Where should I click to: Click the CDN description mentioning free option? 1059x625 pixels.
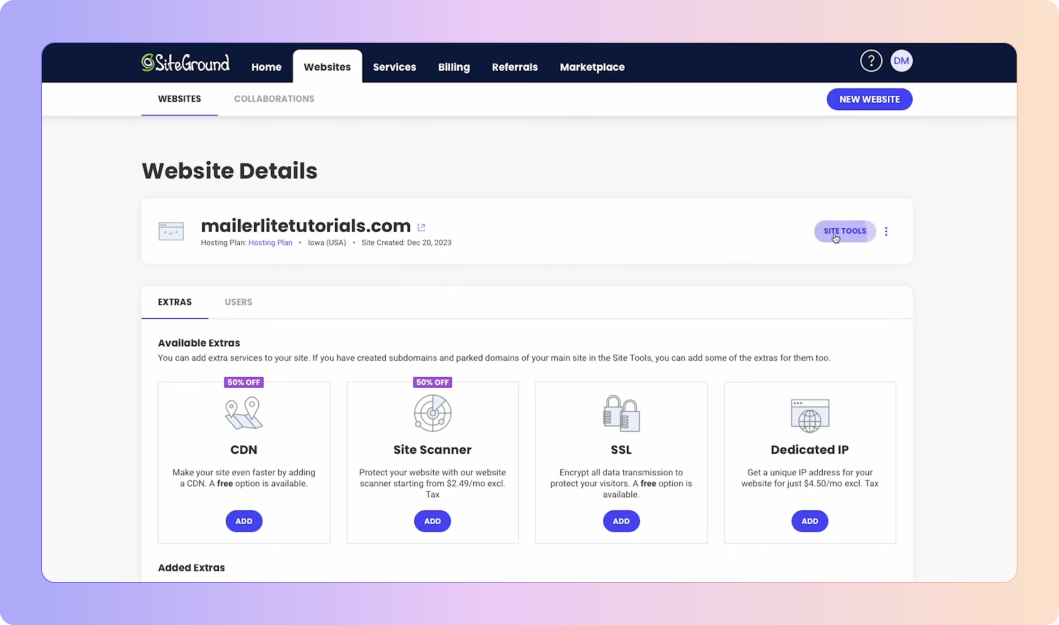tap(244, 478)
